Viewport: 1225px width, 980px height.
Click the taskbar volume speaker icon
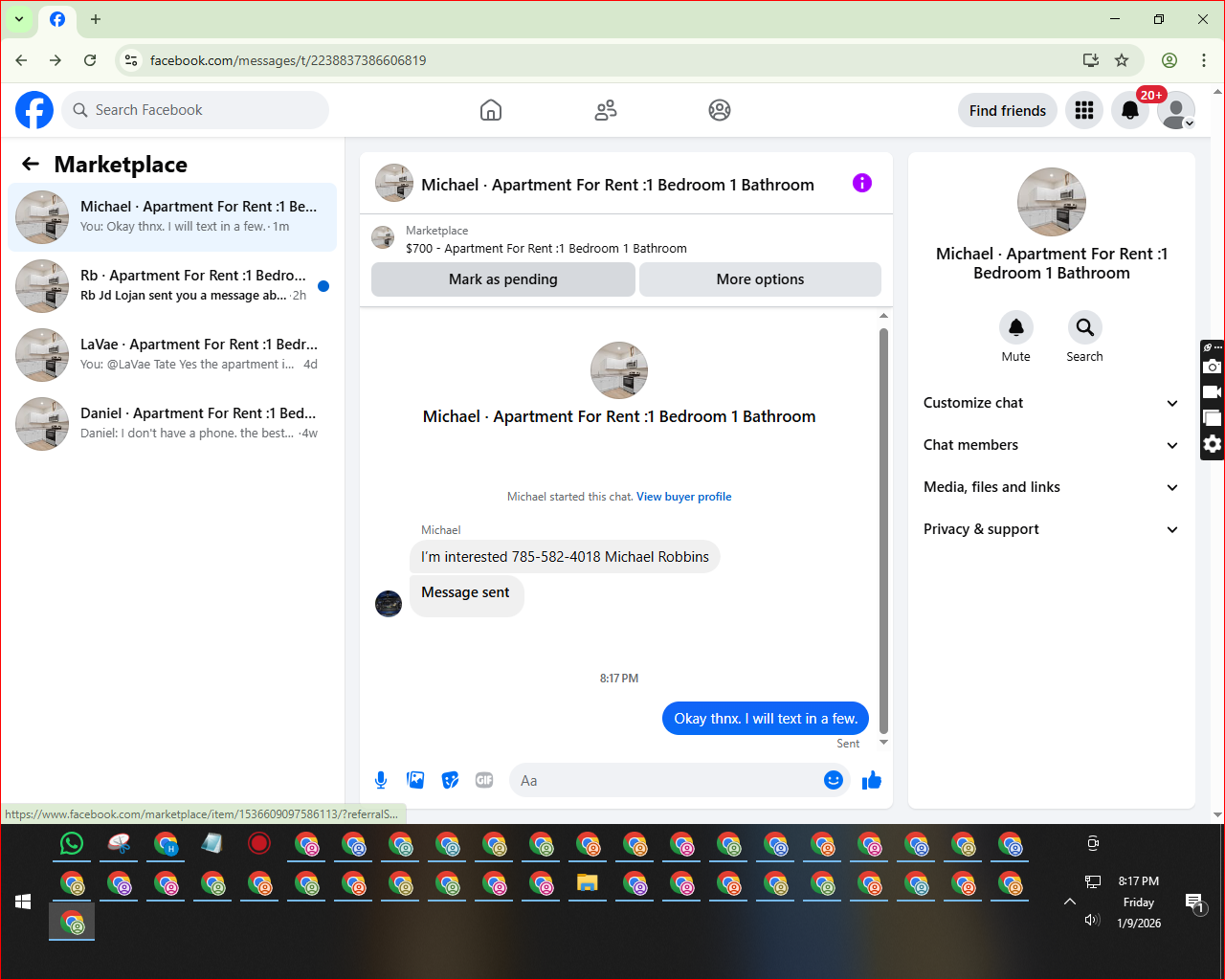tap(1092, 920)
